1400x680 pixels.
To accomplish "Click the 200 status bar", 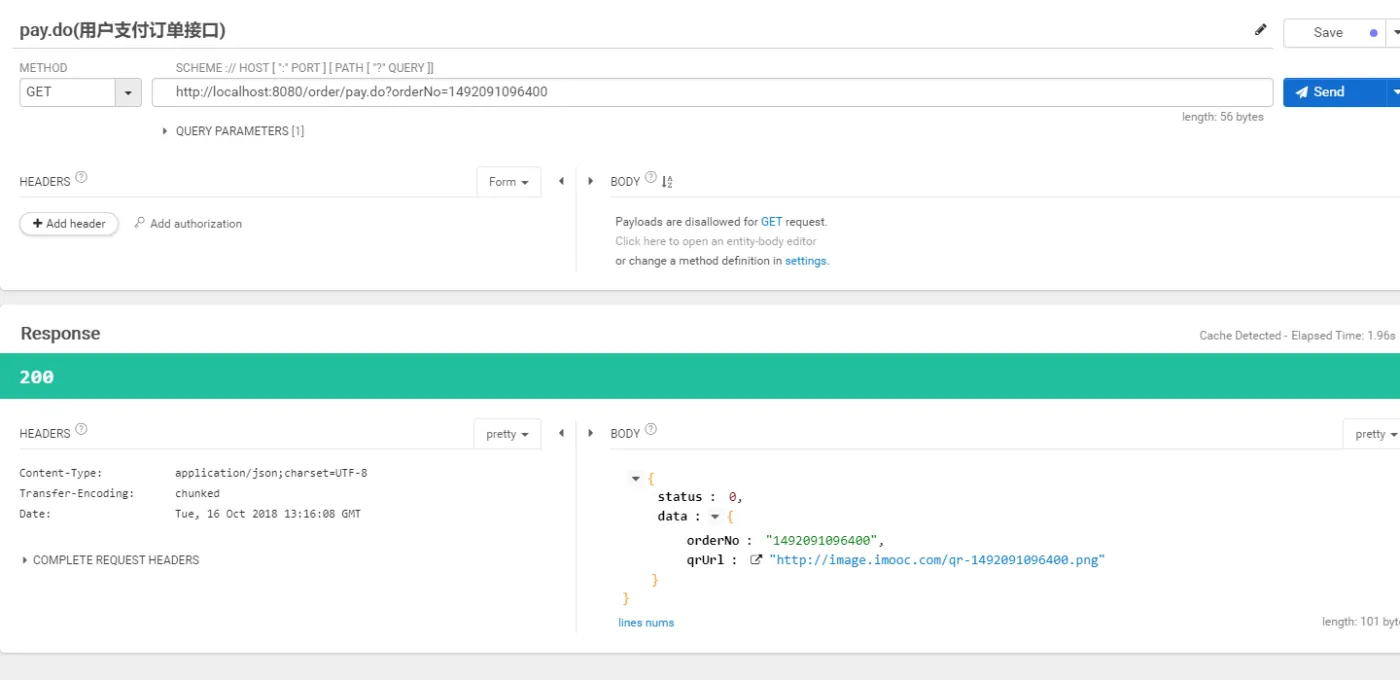I will 700,376.
